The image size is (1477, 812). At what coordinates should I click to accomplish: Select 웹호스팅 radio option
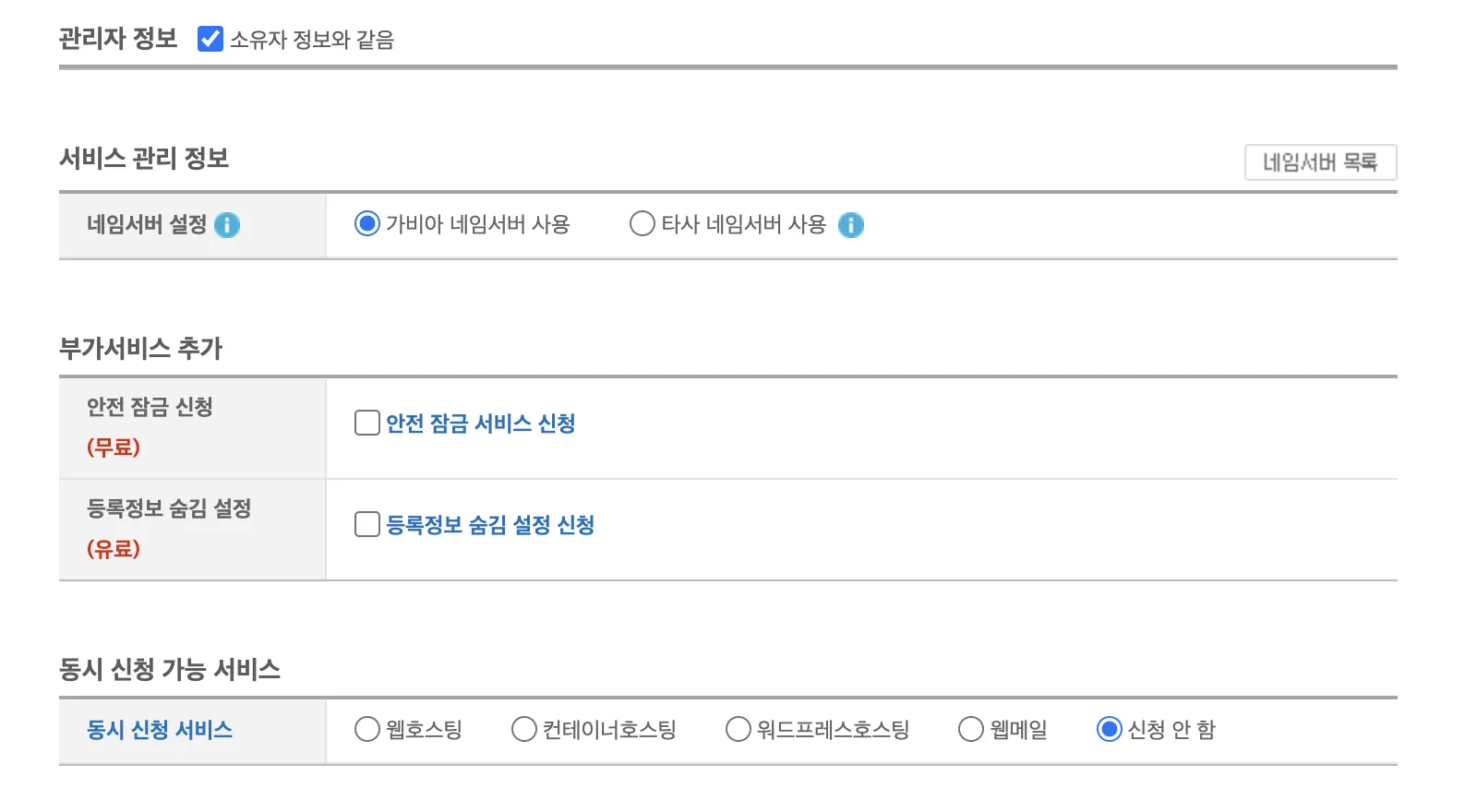pos(367,729)
